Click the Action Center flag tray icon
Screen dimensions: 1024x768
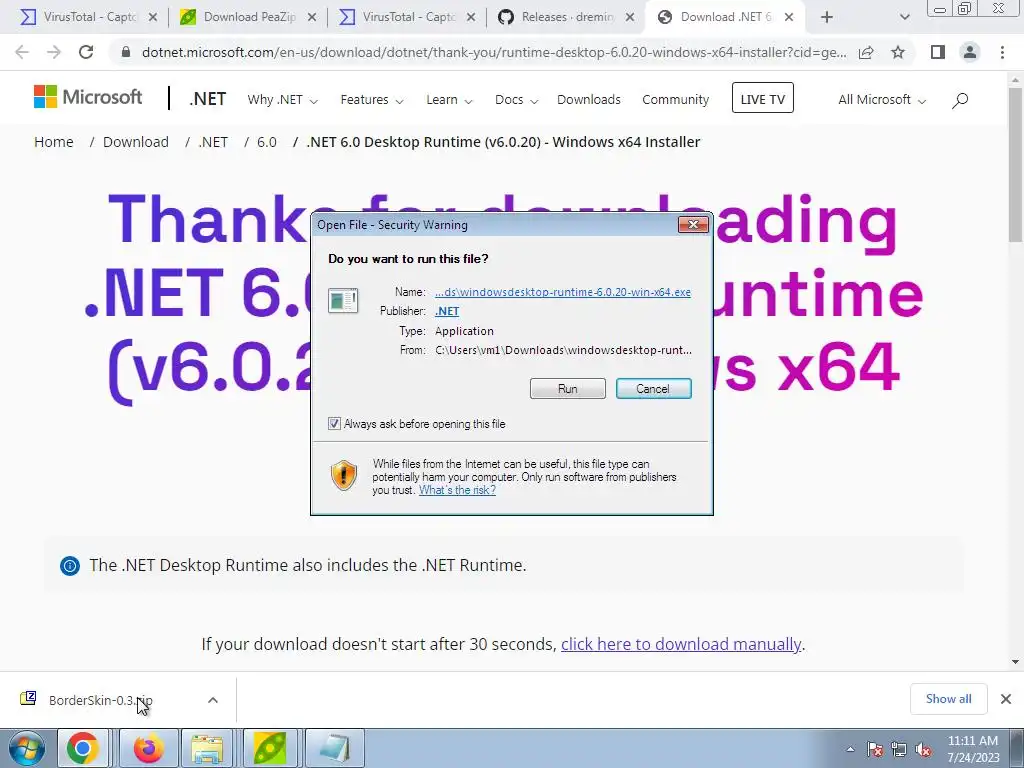click(875, 749)
